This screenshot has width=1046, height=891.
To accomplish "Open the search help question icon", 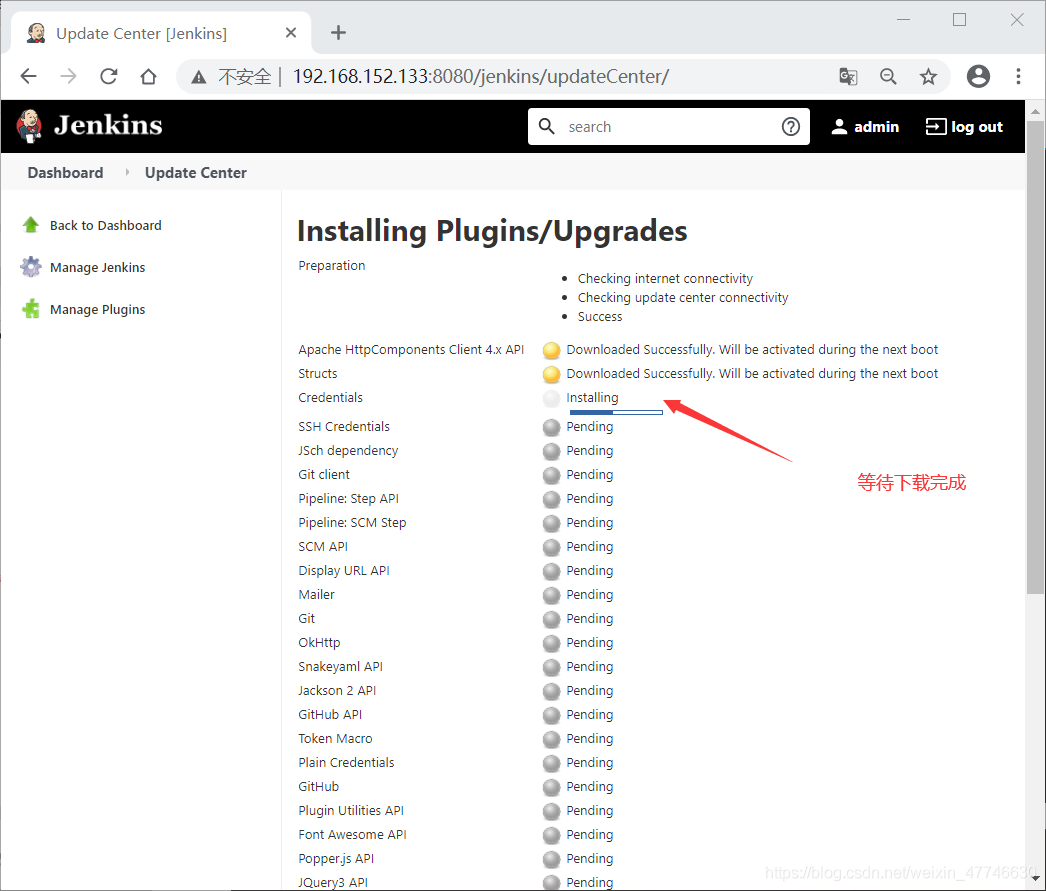I will pos(791,127).
